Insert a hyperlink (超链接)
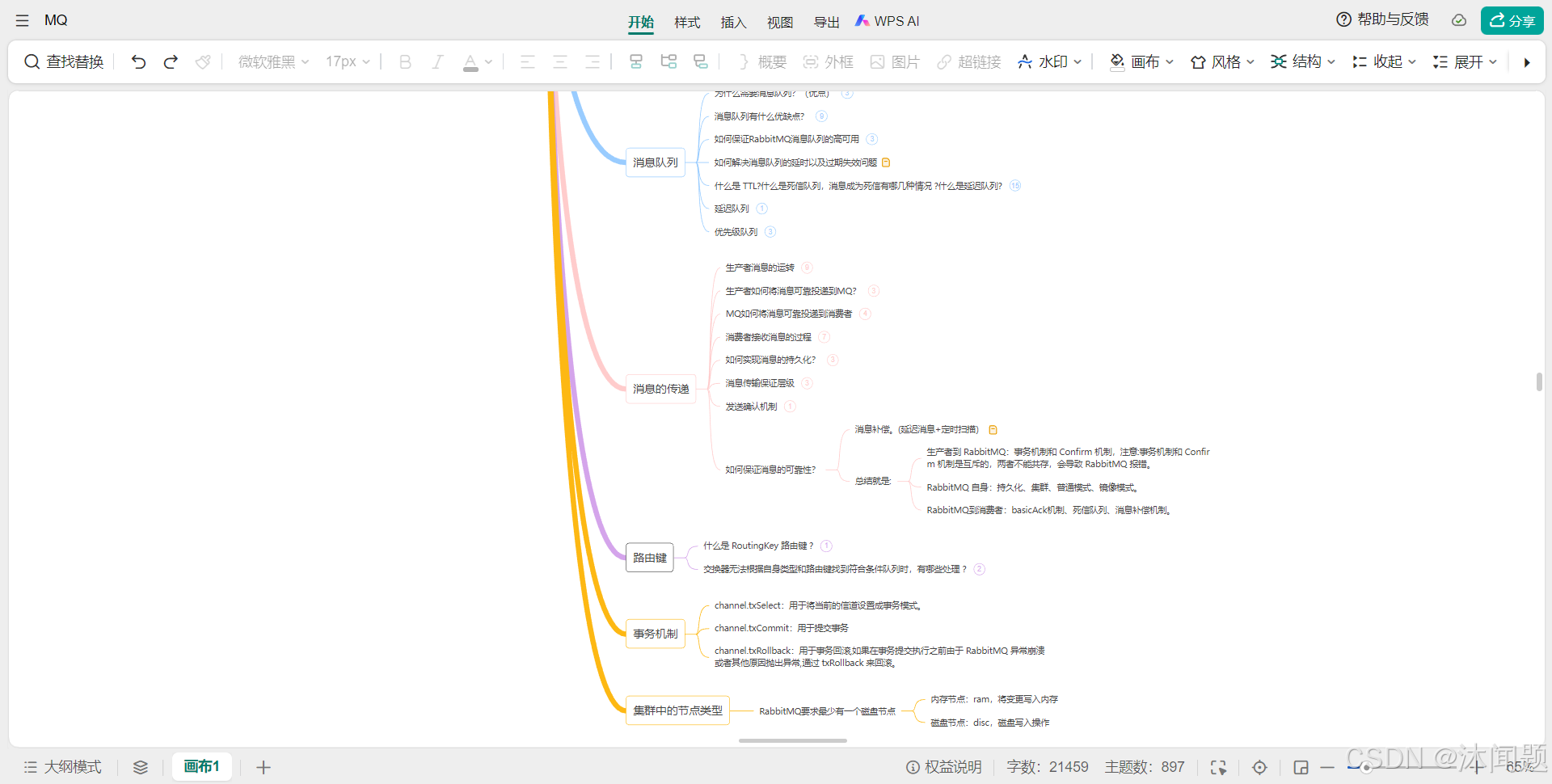This screenshot has height=784, width=1552. point(968,61)
